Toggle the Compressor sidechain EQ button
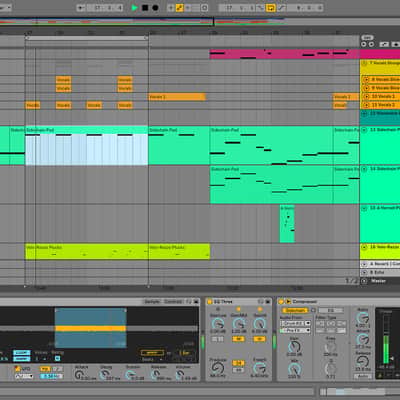This screenshot has width=400, height=400. coord(331,310)
